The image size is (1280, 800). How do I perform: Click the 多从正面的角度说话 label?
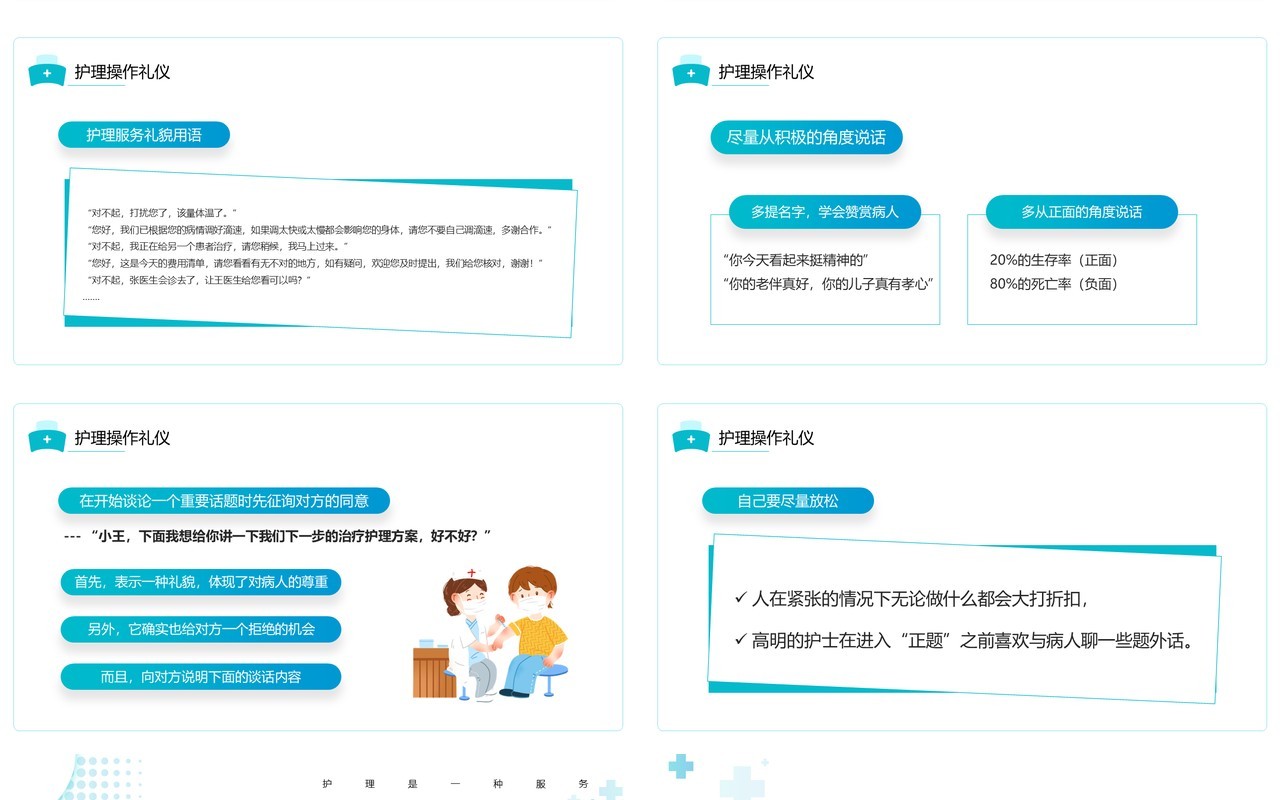click(x=1081, y=212)
